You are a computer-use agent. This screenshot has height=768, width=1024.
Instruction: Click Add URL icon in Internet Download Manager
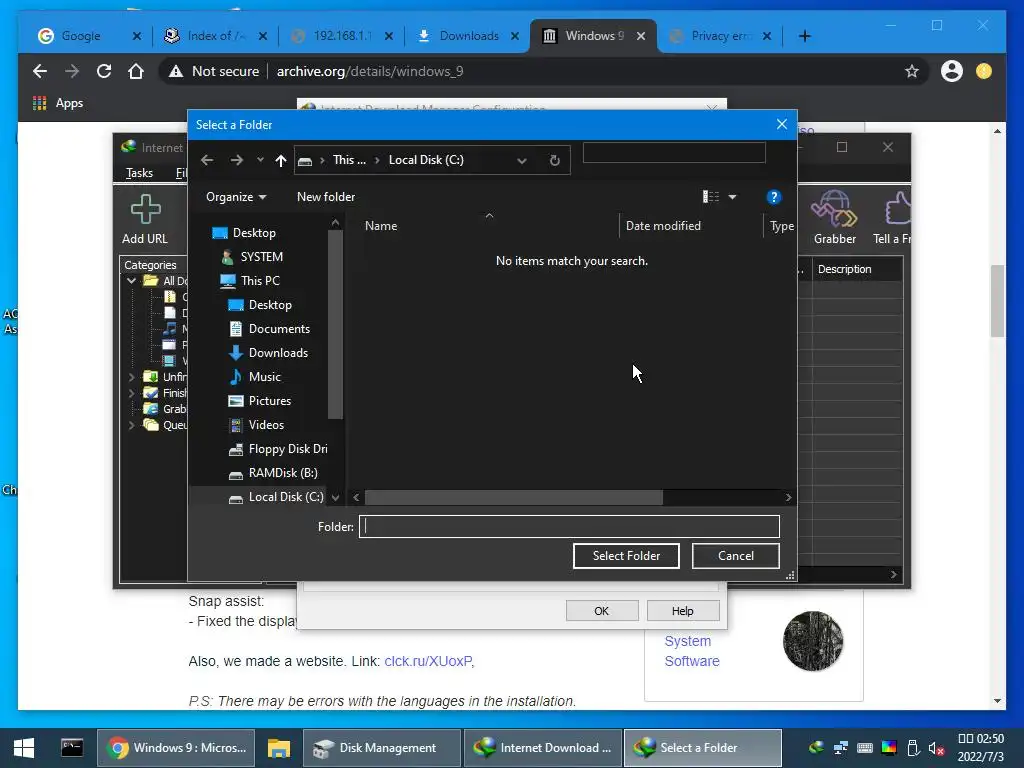click(145, 219)
